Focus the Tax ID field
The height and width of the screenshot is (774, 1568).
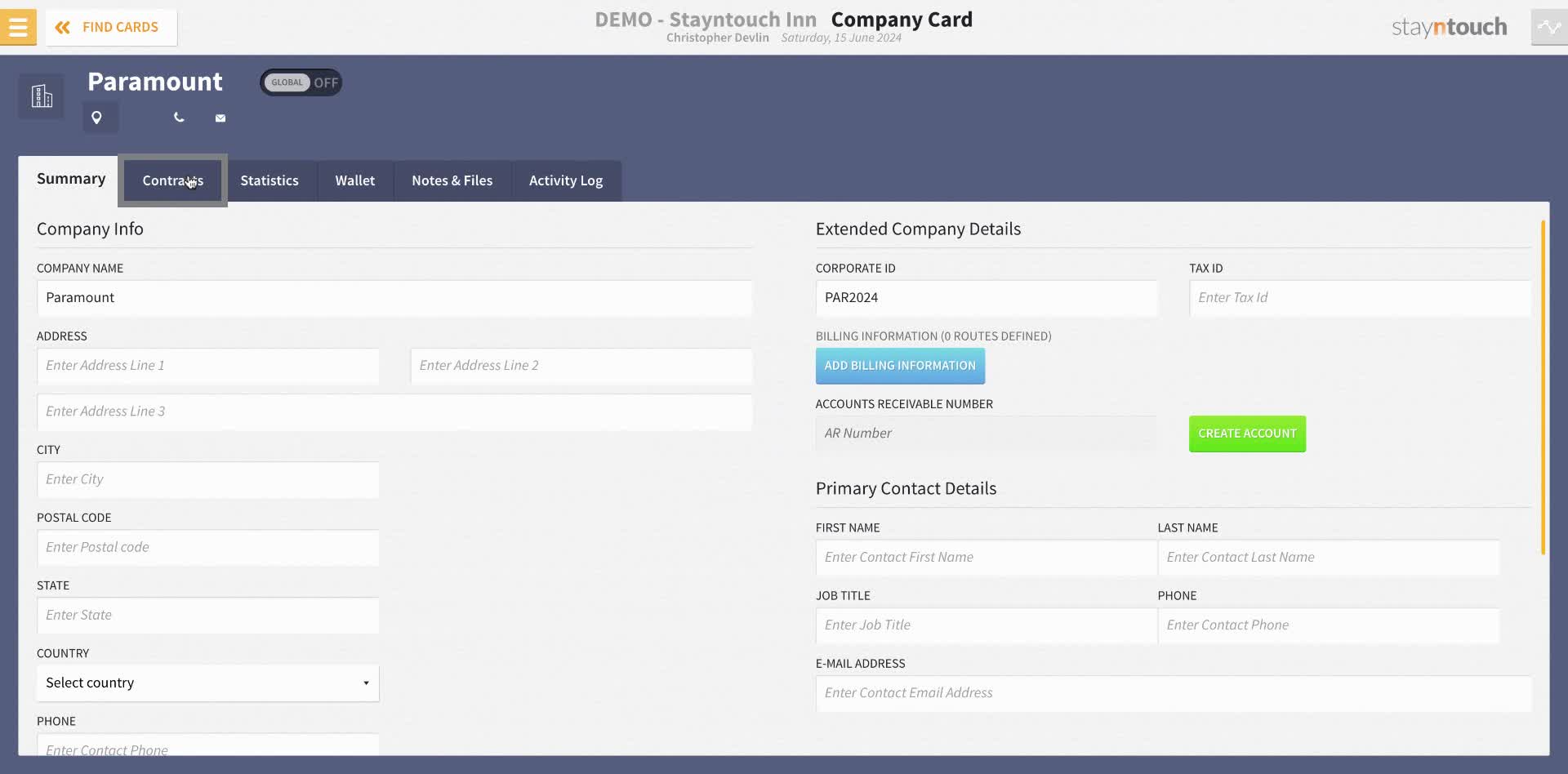(x=1360, y=298)
